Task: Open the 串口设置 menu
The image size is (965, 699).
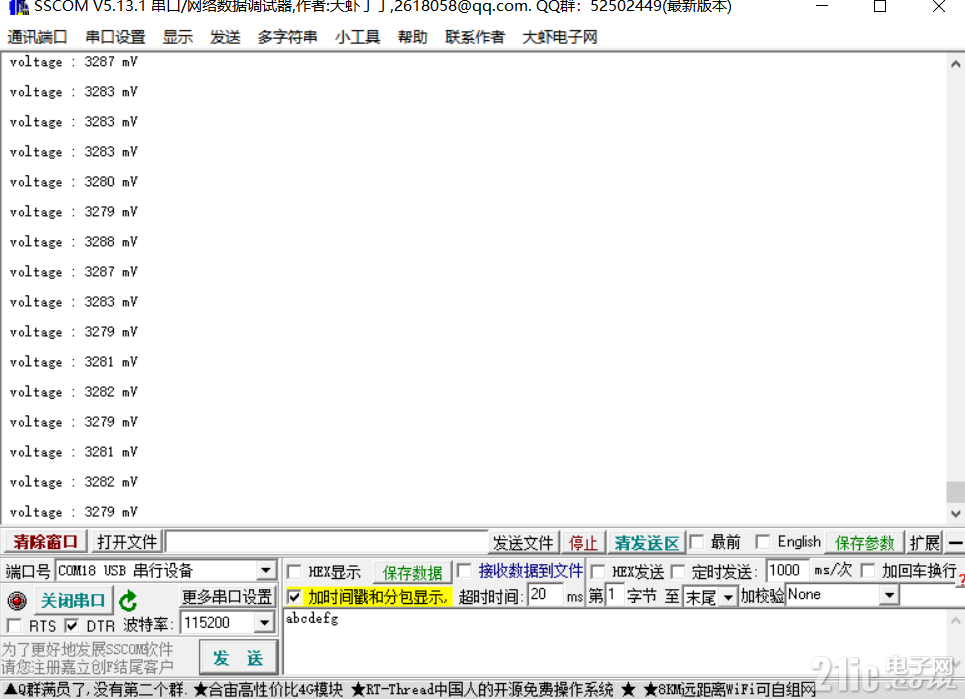Action: 115,37
